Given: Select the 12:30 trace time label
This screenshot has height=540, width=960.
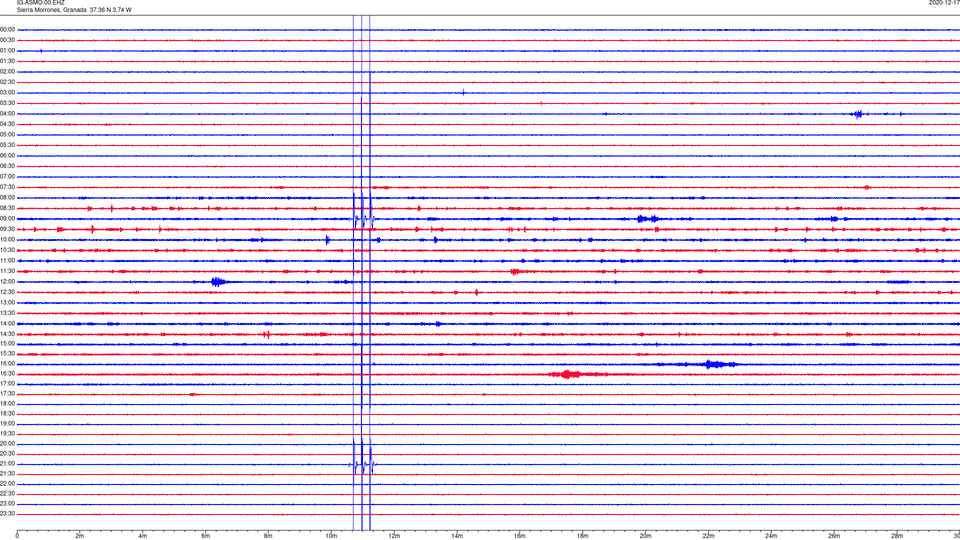Looking at the screenshot, I should click(x=7, y=292).
